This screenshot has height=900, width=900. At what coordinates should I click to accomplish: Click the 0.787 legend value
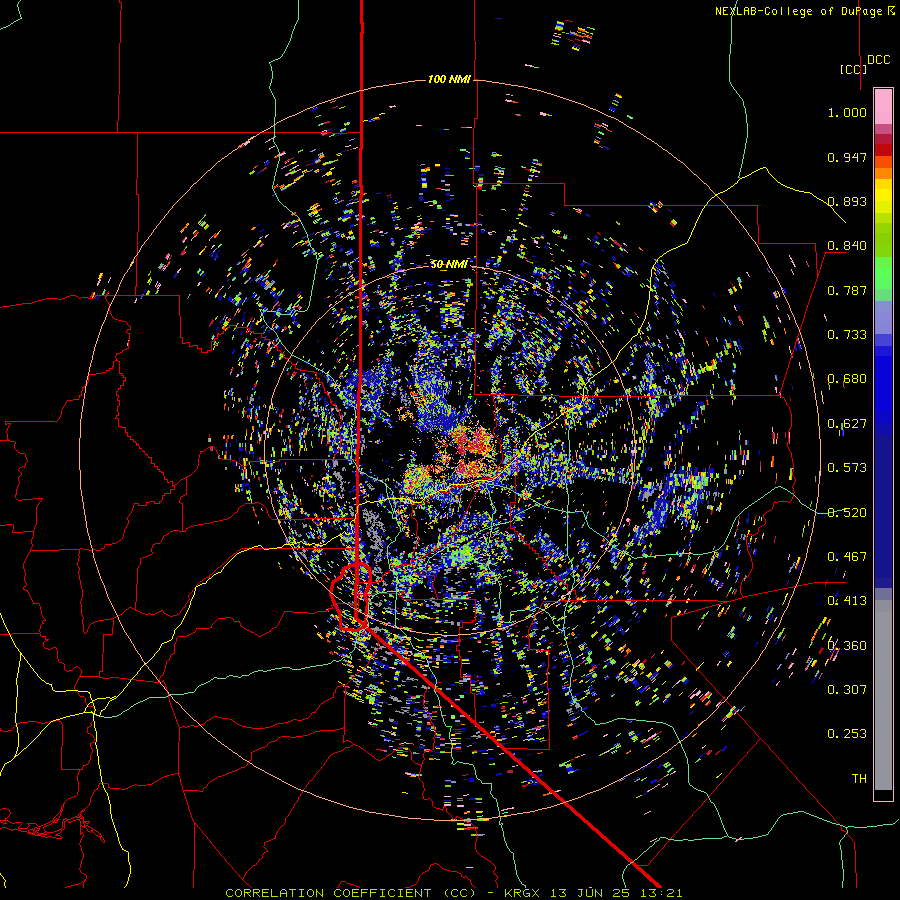847,290
